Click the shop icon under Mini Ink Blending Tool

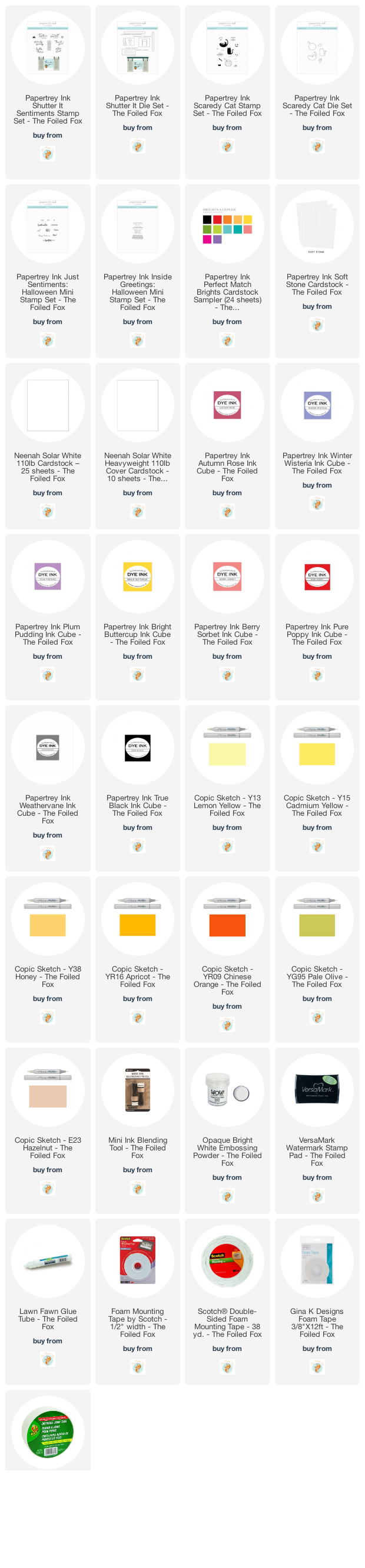click(138, 1188)
